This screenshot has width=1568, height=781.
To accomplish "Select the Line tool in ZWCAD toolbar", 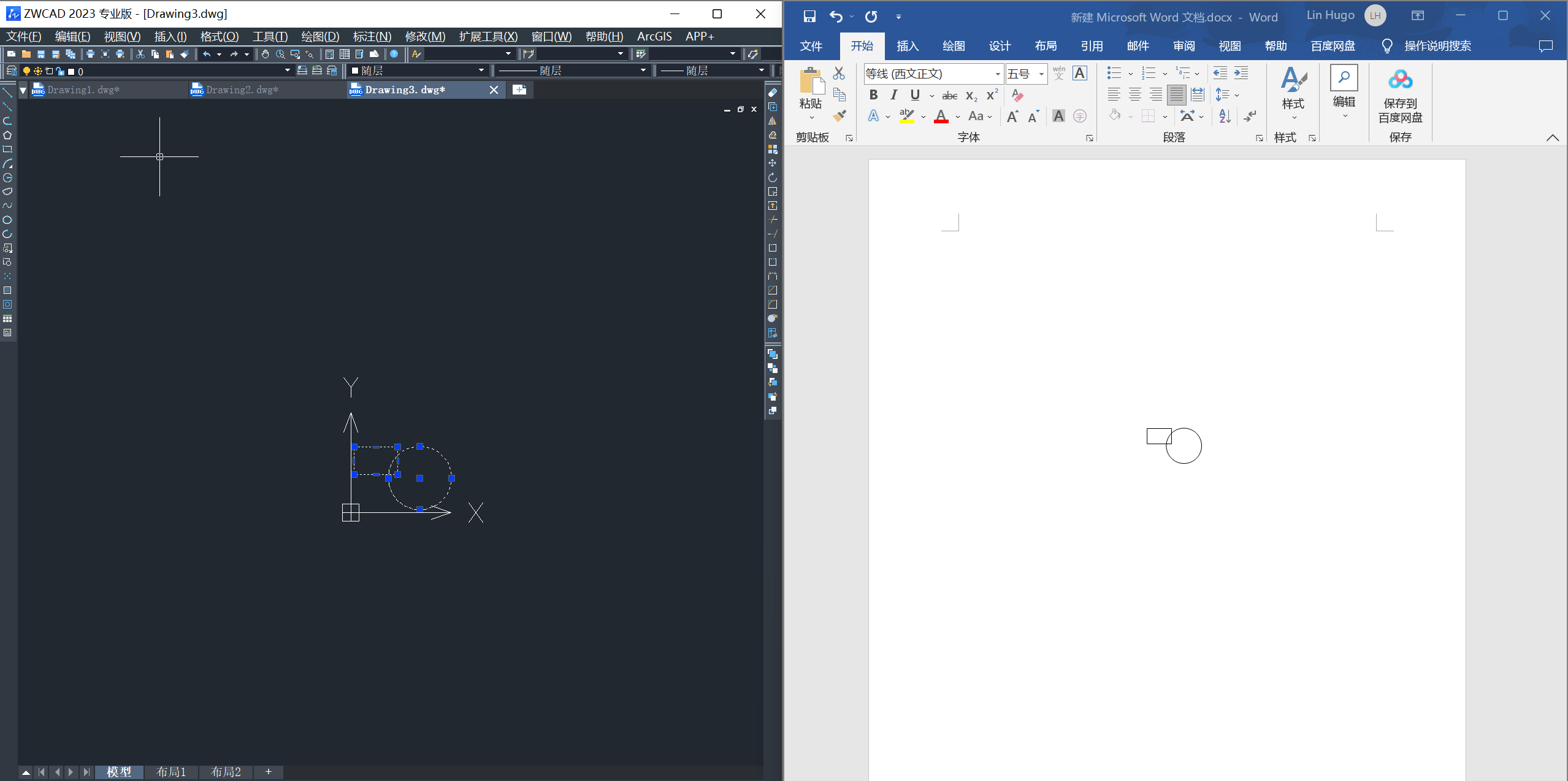I will 8,94.
